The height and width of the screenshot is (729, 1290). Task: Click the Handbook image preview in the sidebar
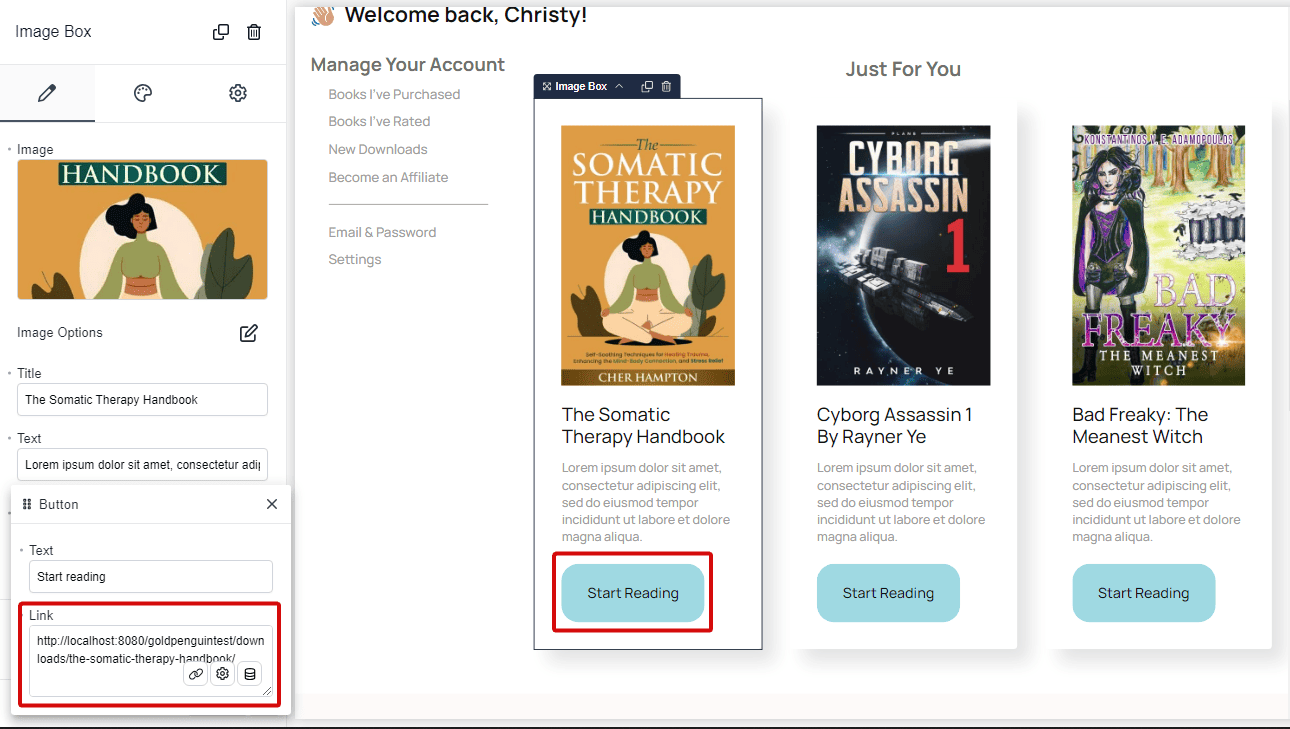pyautogui.click(x=142, y=230)
